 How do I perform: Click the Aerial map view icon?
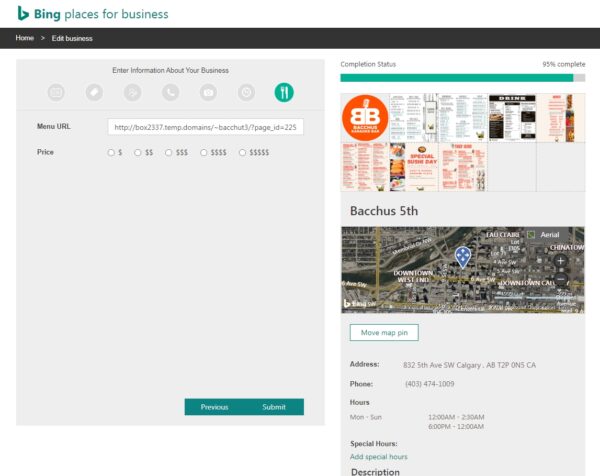tap(531, 235)
